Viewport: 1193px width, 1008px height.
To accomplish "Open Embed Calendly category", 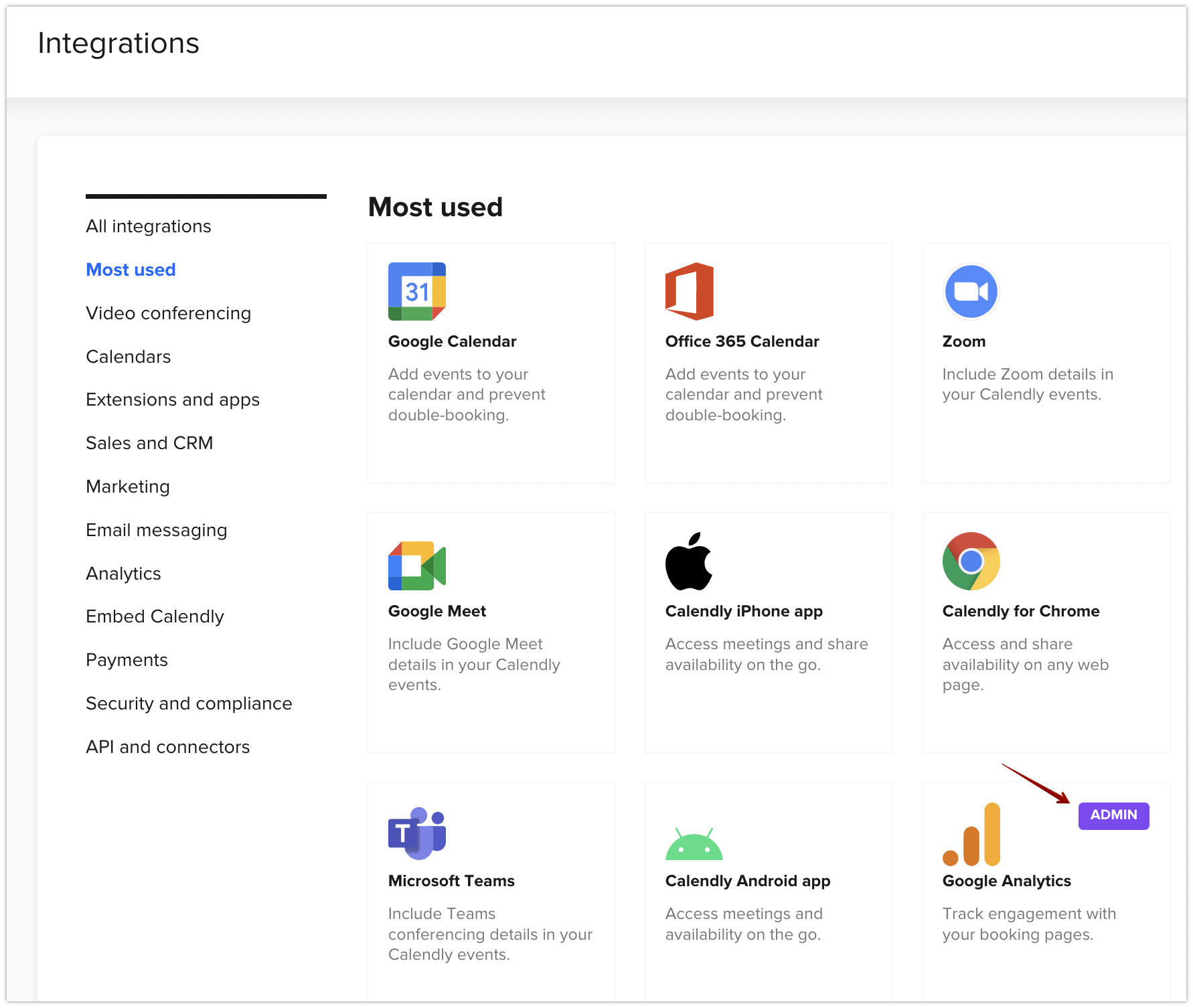I will coord(155,616).
